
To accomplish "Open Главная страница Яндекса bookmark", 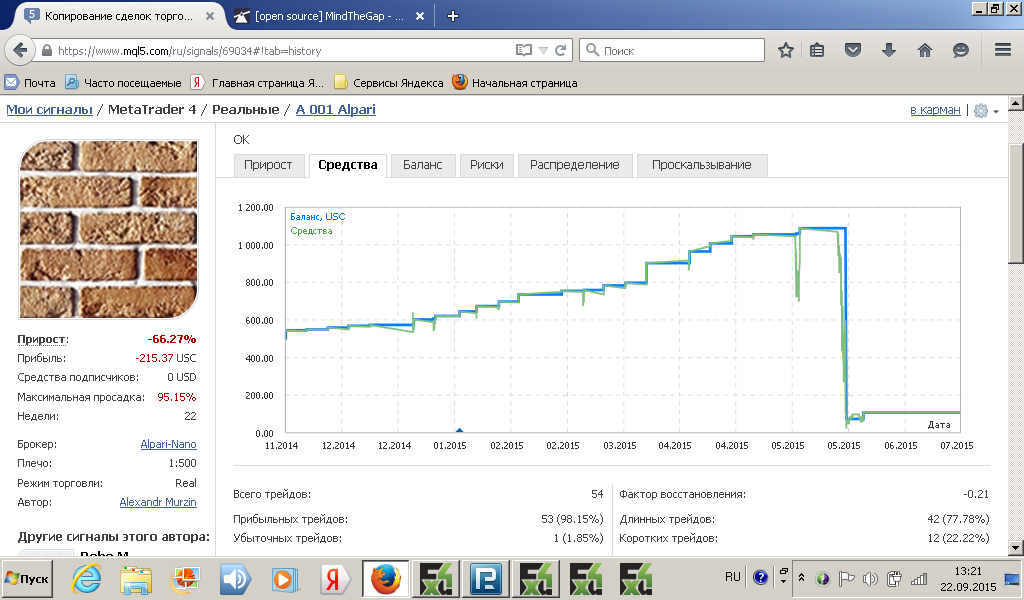I will click(257, 82).
